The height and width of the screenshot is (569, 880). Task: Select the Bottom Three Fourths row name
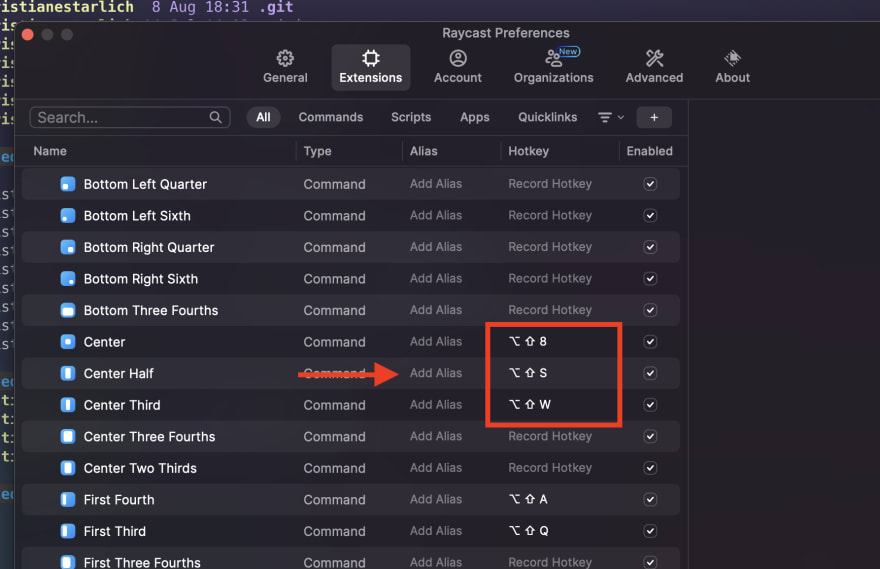click(151, 310)
